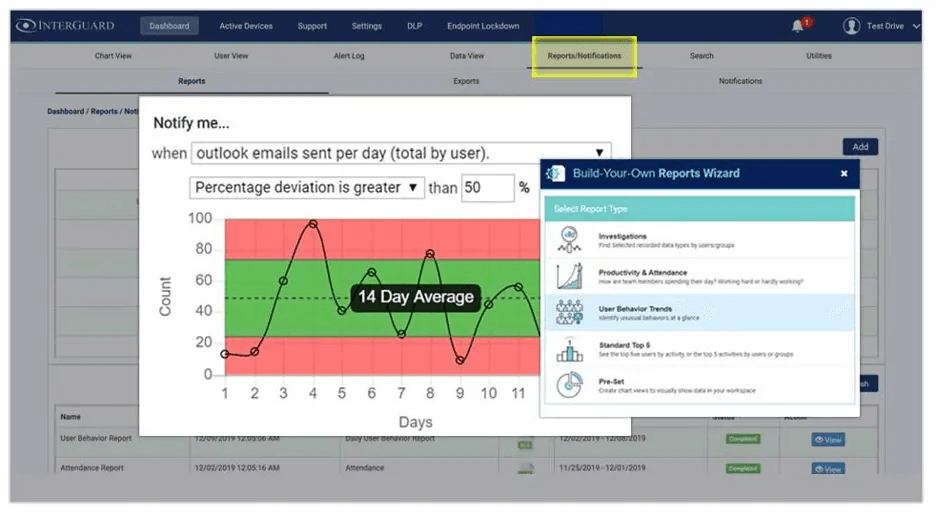Viewport: 936px width, 516px height.
Task: Expand the Test Drive account menu
Action: pyautogui.click(x=917, y=27)
